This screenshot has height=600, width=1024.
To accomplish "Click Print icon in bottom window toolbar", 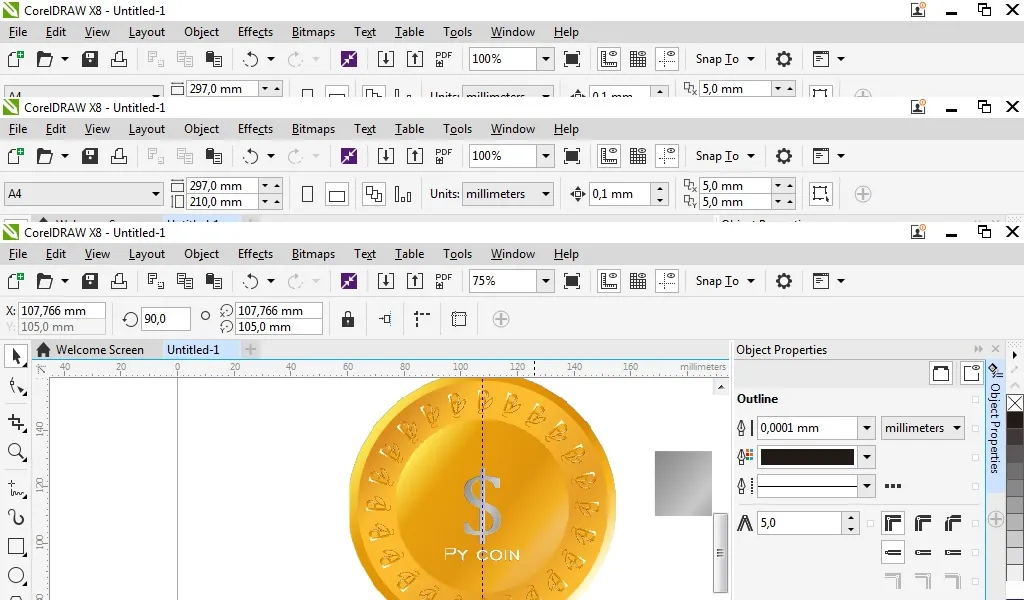I will 119,281.
